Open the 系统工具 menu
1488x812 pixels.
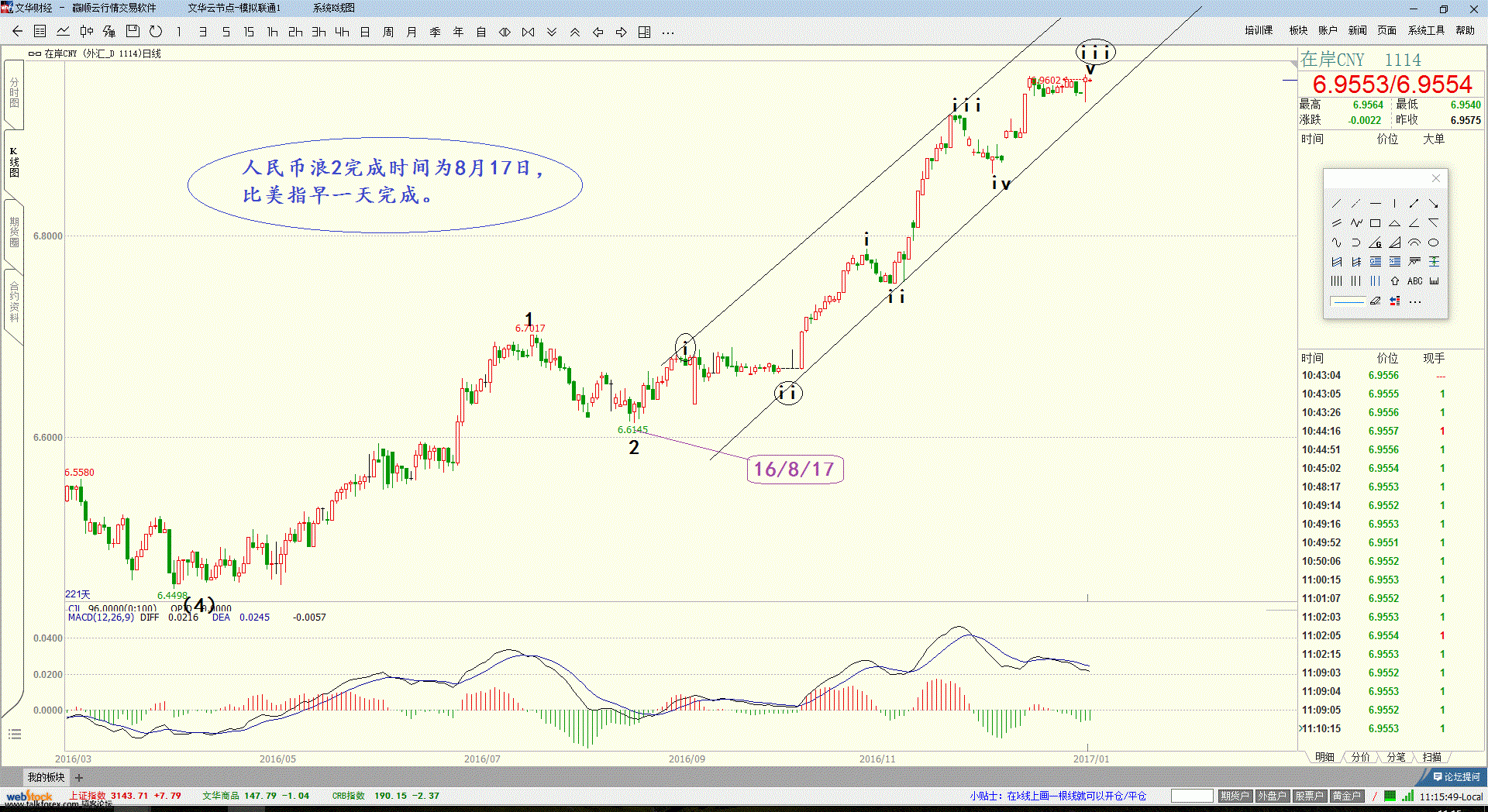pyautogui.click(x=1426, y=30)
